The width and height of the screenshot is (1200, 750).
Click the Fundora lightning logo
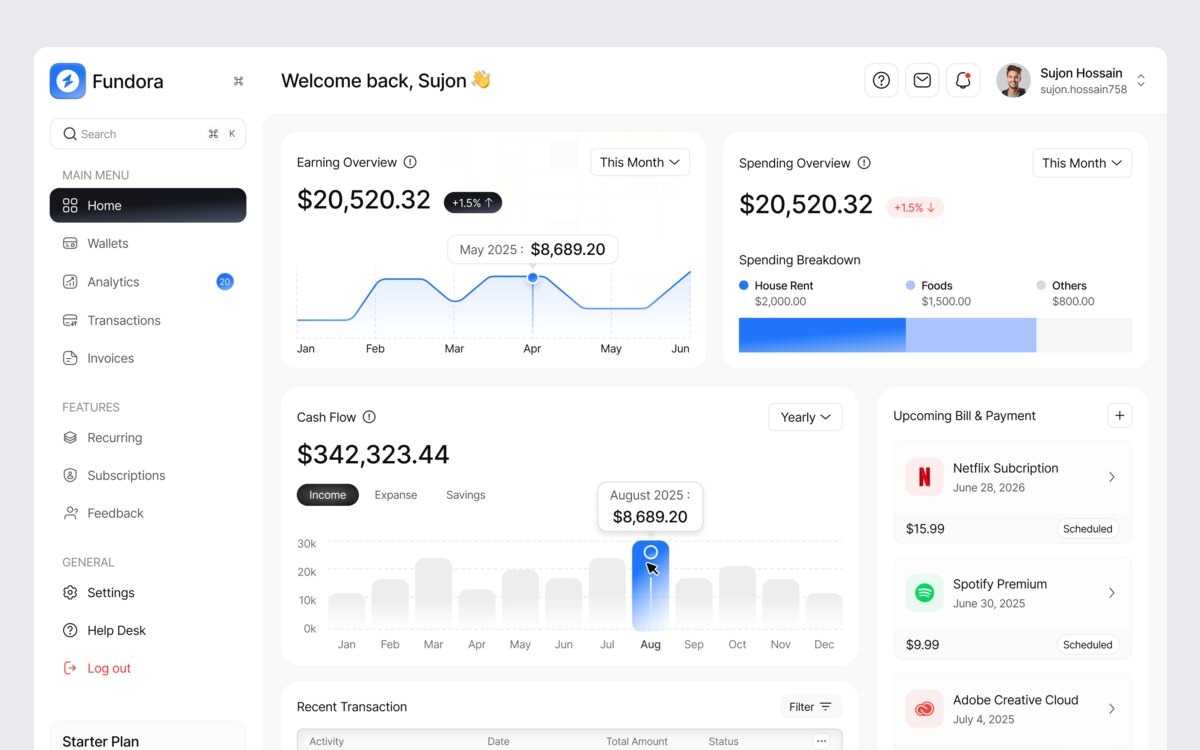(68, 81)
